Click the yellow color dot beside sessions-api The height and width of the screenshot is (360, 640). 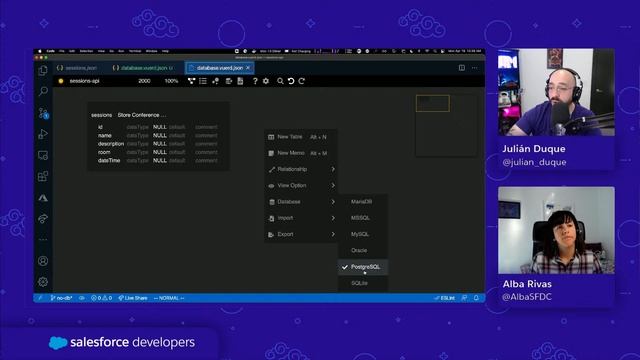[x=61, y=81]
